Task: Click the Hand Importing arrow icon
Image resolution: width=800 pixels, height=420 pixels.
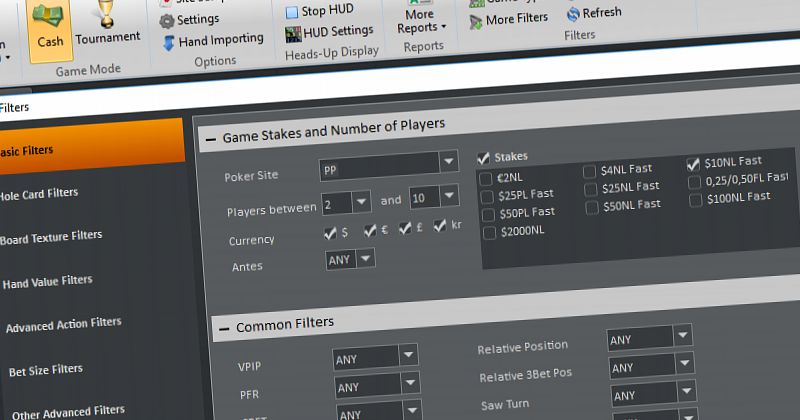Action: tap(168, 41)
